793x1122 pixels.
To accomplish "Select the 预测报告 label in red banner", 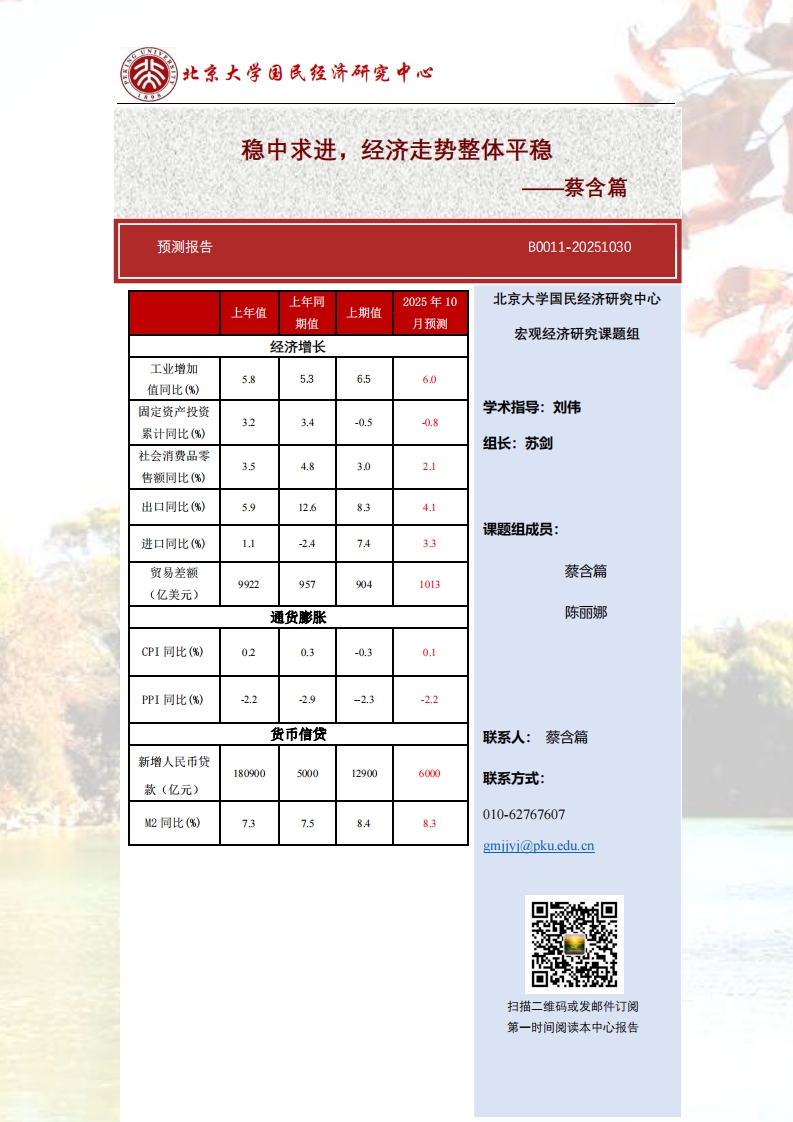I will pyautogui.click(x=185, y=248).
